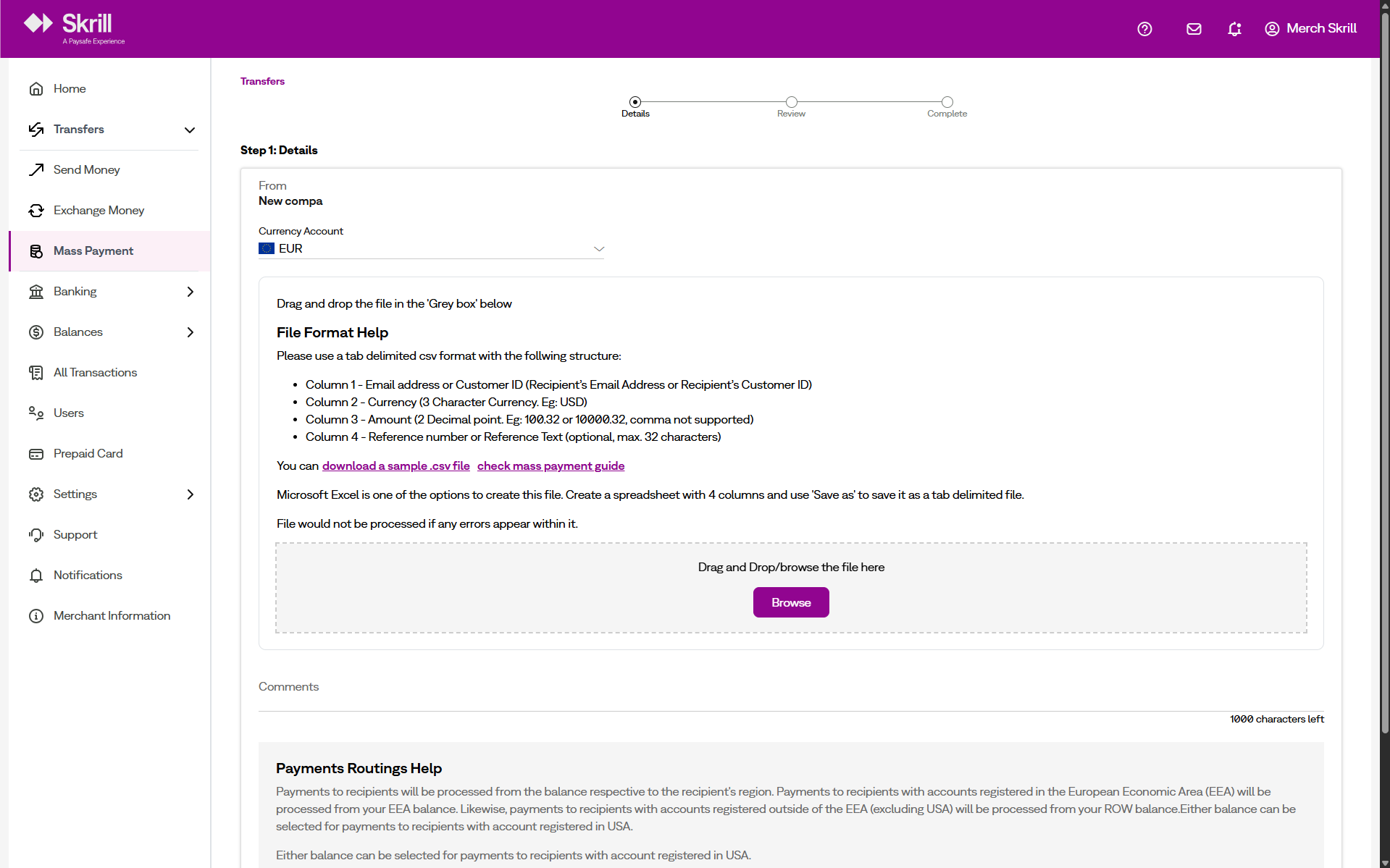Open the notifications bell icon
Viewport: 1390px width, 868px height.
click(x=1234, y=28)
